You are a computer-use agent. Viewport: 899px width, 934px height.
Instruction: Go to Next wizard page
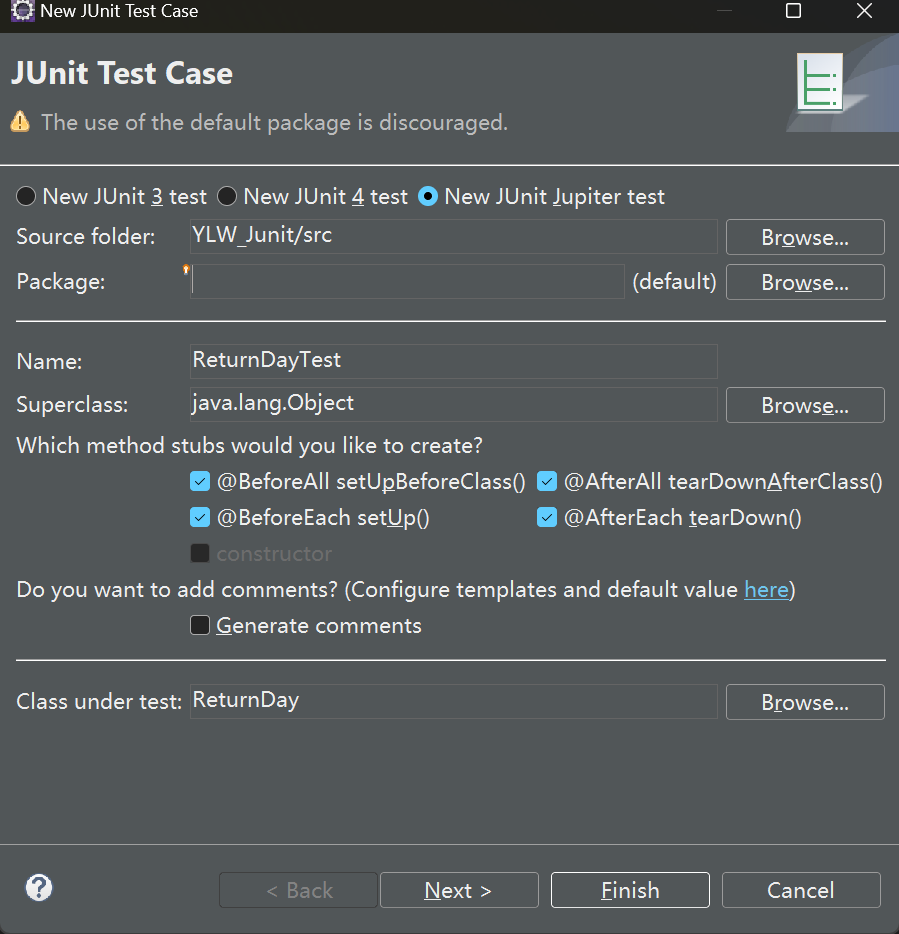459,890
